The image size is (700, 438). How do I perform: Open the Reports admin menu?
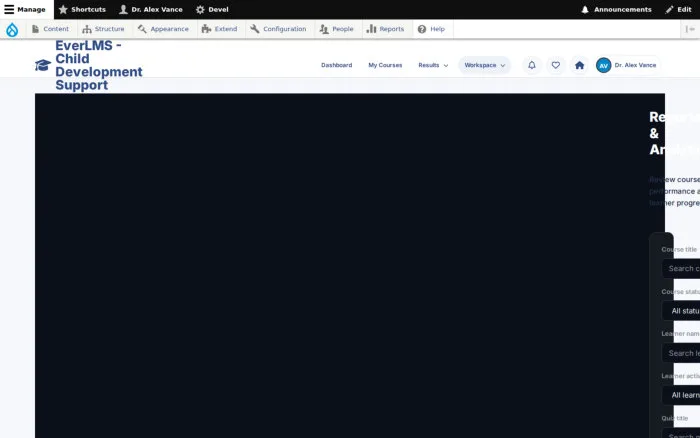386,29
